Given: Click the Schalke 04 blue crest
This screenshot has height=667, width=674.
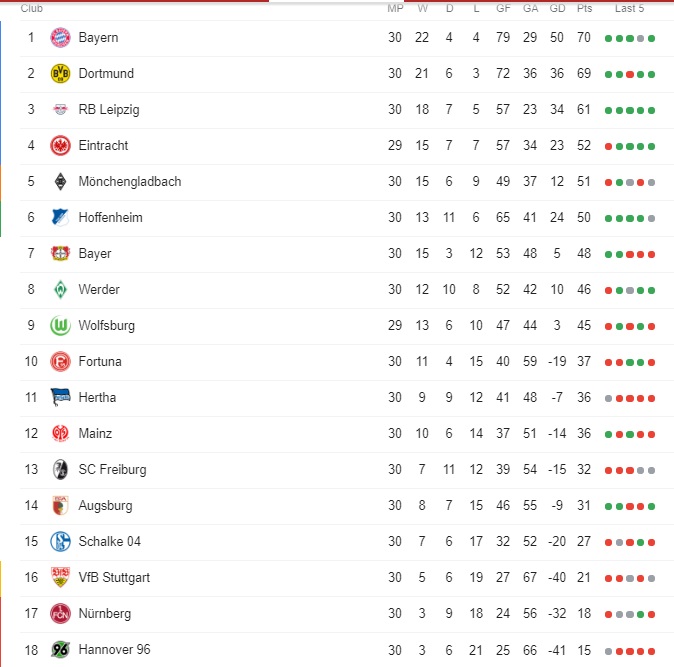Looking at the screenshot, I should click(x=60, y=542).
